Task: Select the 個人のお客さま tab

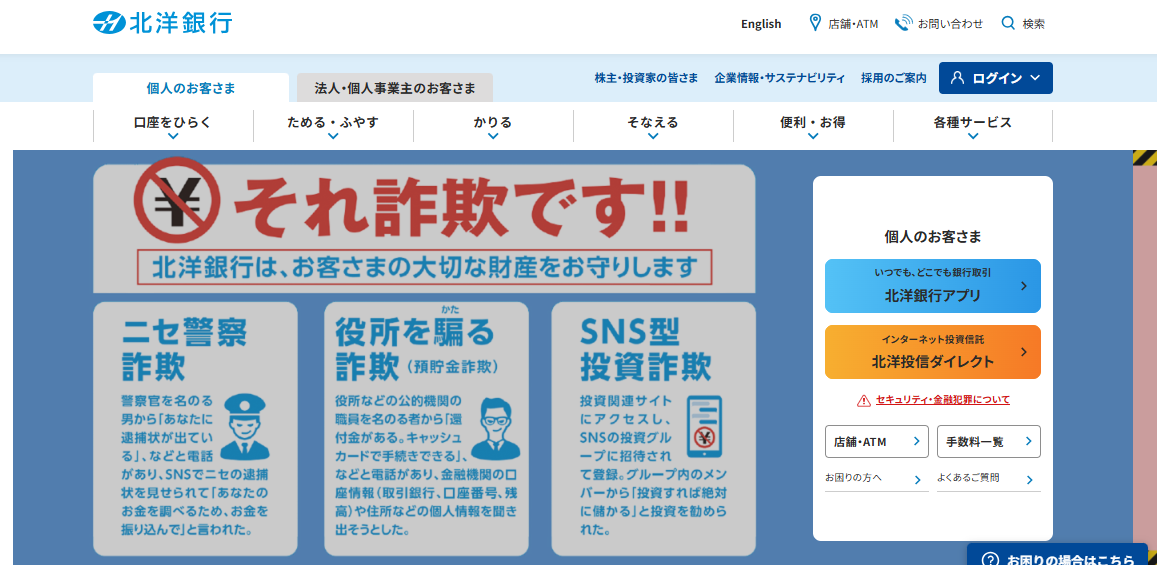Action: 191,88
